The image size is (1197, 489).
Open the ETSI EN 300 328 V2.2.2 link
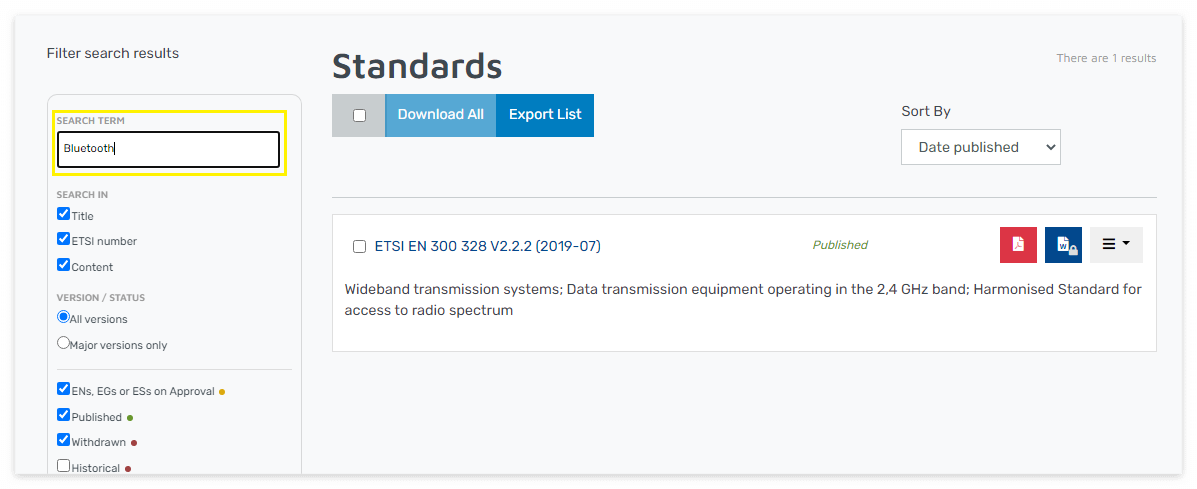(488, 246)
